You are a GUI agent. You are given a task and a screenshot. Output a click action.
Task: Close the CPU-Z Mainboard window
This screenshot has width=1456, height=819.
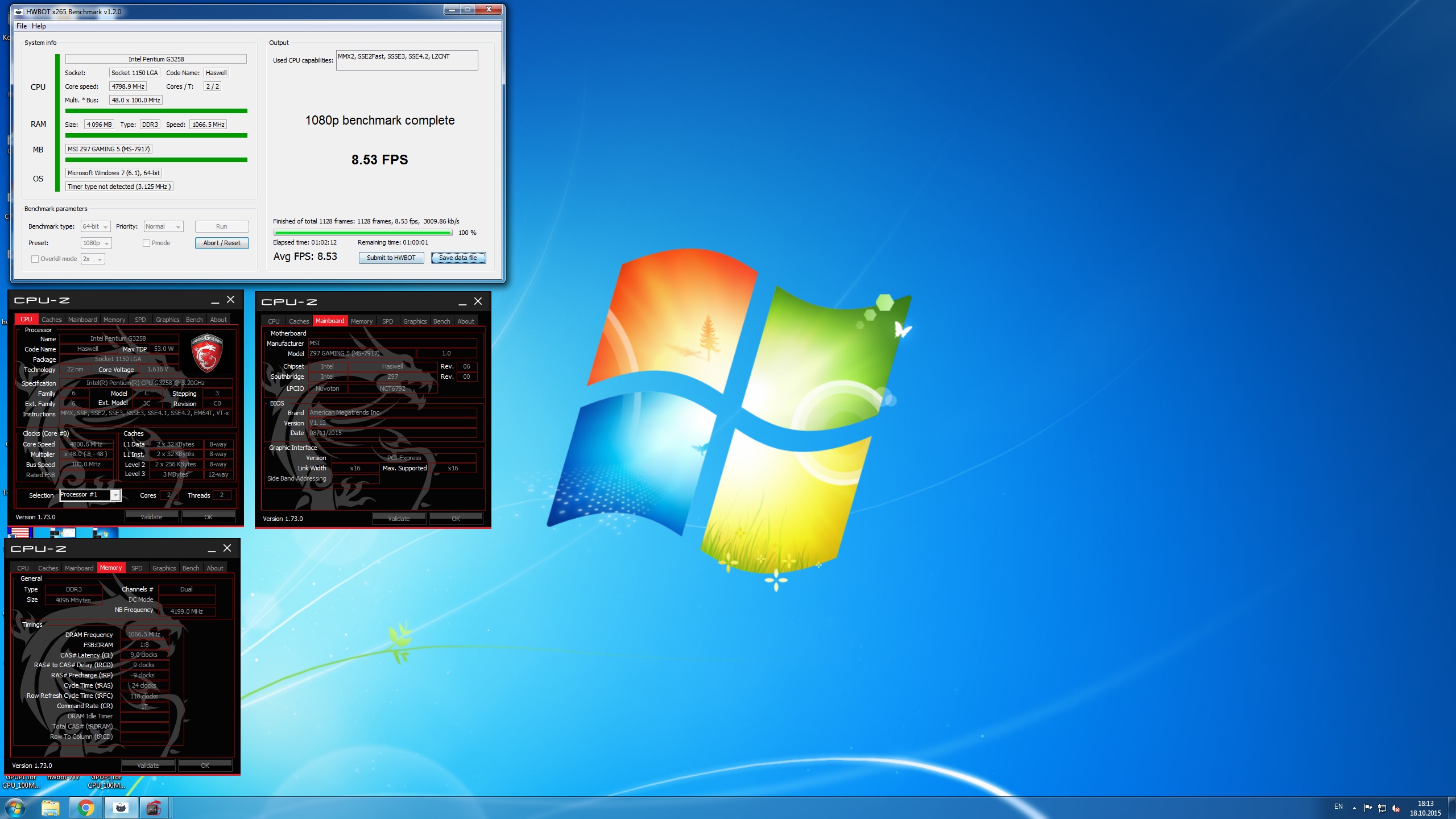click(478, 301)
